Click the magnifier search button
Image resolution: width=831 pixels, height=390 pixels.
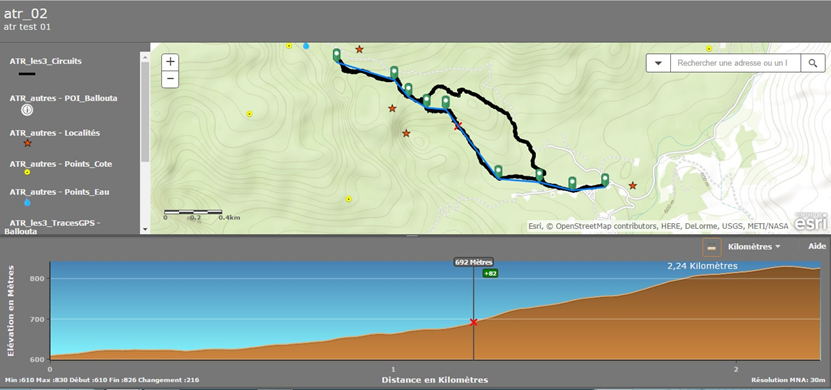(x=812, y=63)
